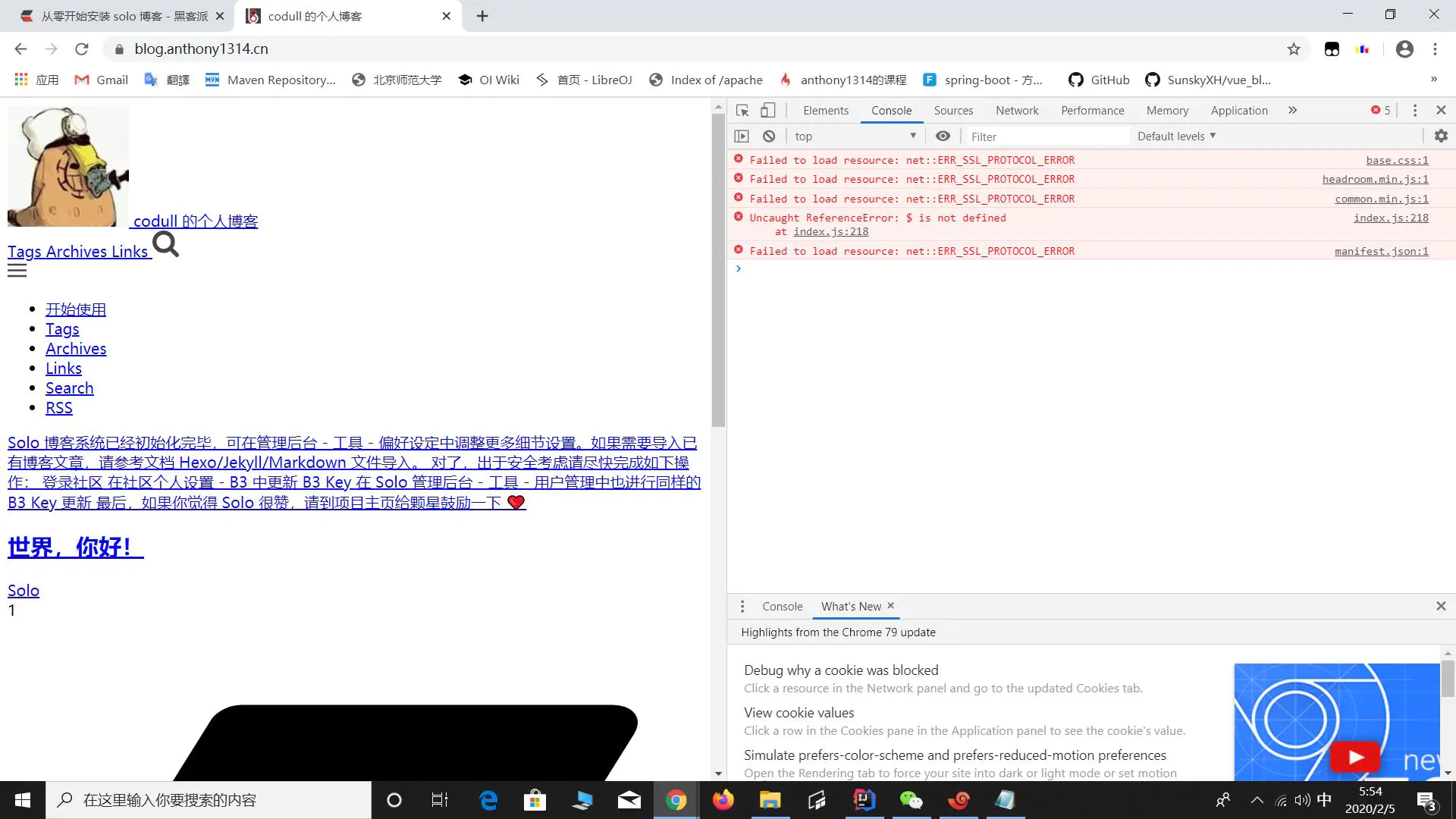Click the Archives link in the list
This screenshot has width=1456, height=819.
pyautogui.click(x=76, y=349)
